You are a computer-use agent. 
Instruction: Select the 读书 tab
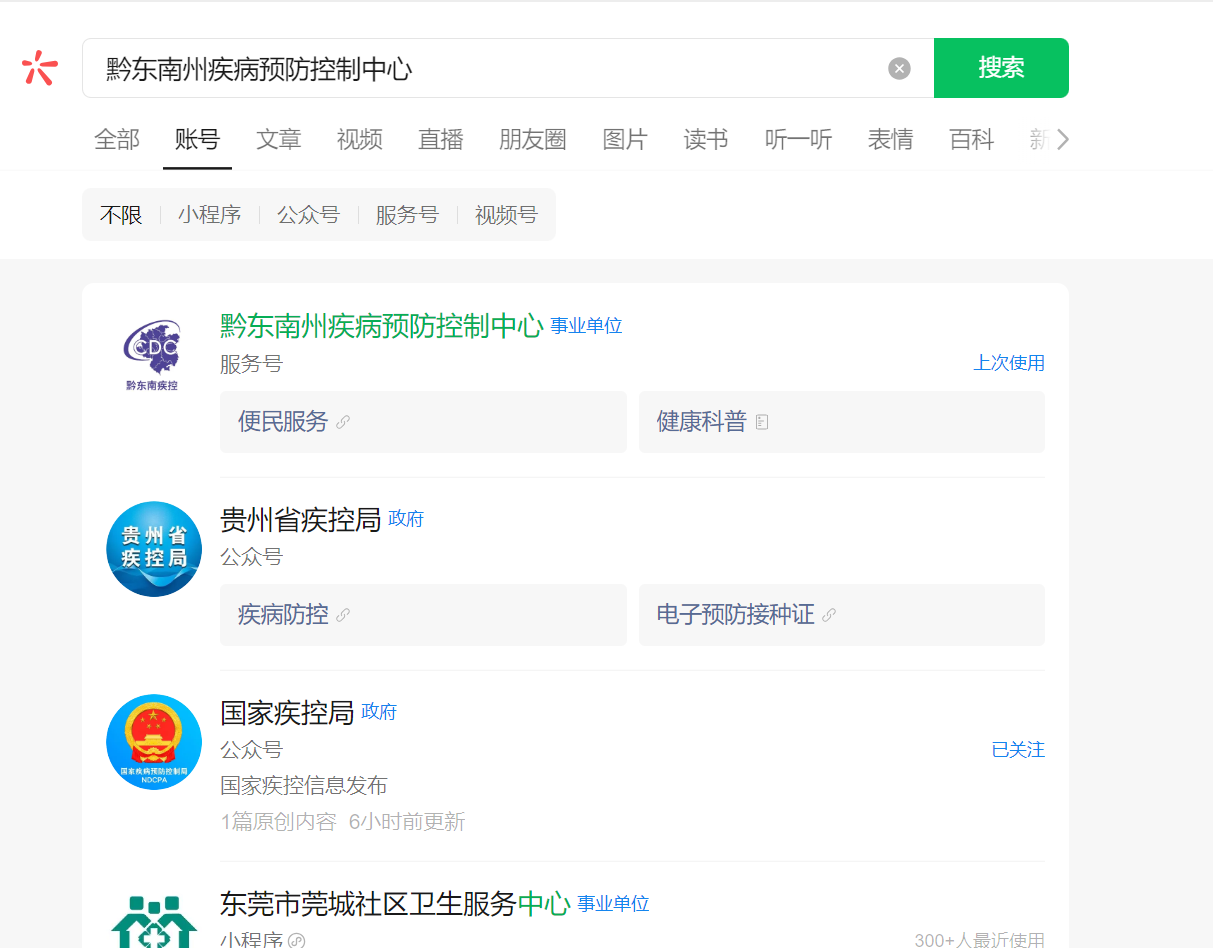click(706, 140)
